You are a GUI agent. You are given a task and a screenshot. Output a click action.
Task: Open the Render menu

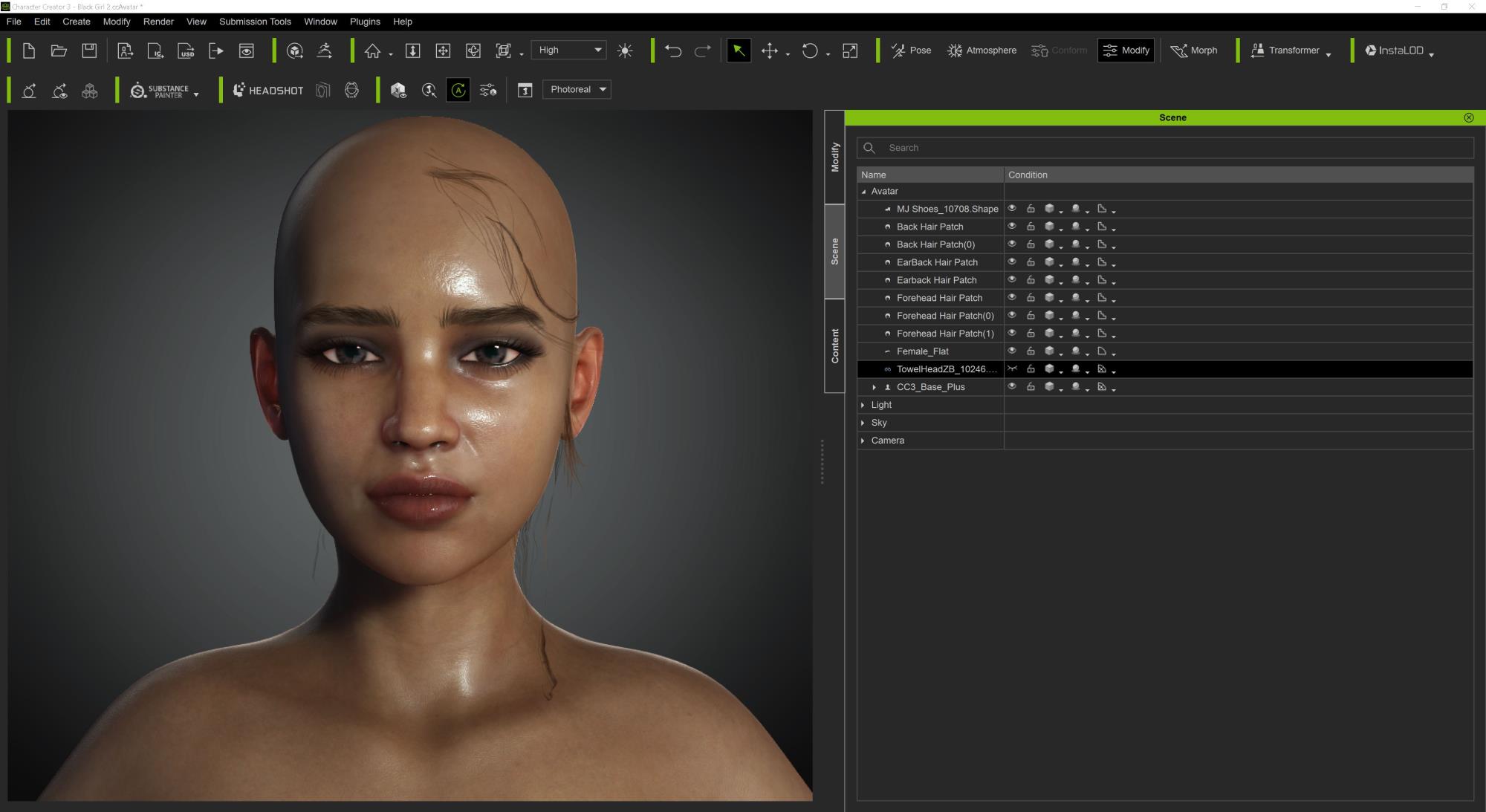pyautogui.click(x=158, y=22)
